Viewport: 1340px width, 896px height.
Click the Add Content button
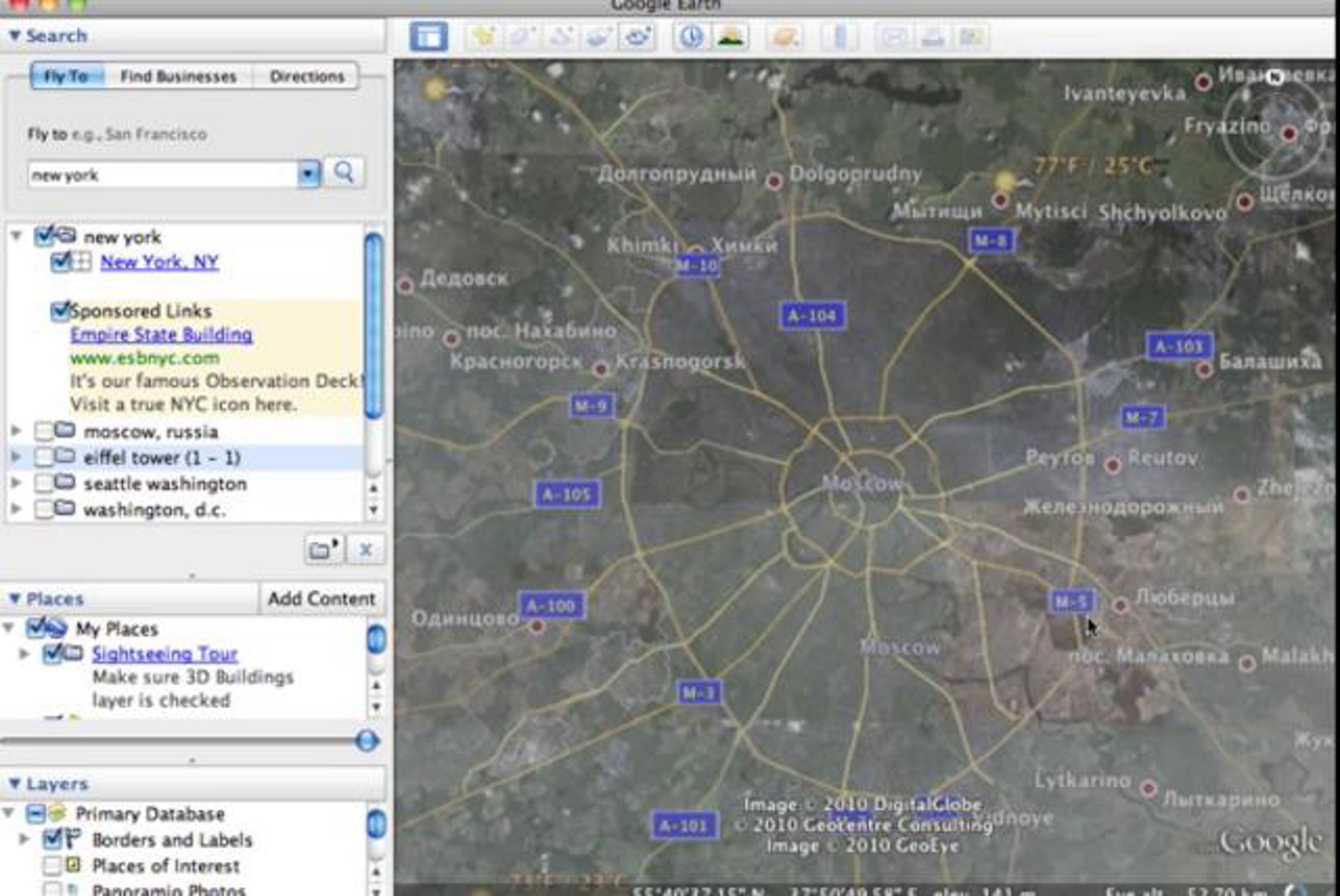point(322,598)
